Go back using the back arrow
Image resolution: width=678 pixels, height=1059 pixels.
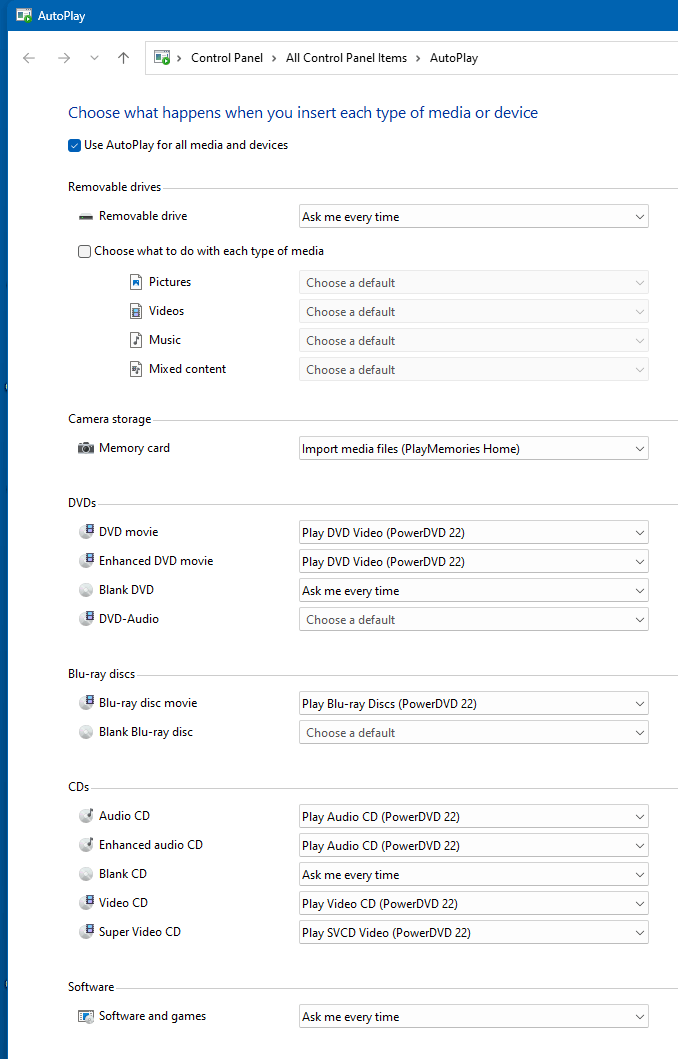point(29,58)
